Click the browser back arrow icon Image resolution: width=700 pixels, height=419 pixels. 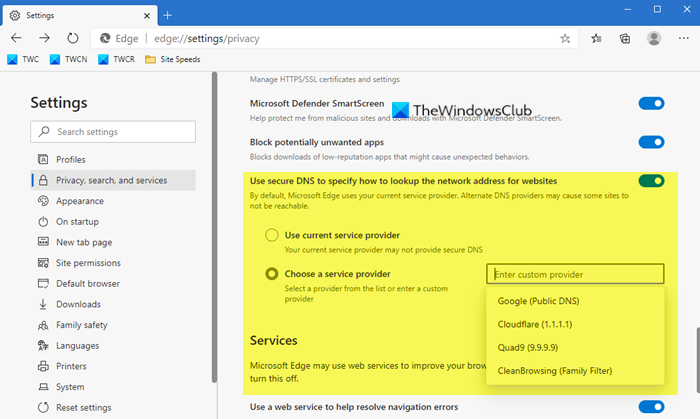click(16, 38)
